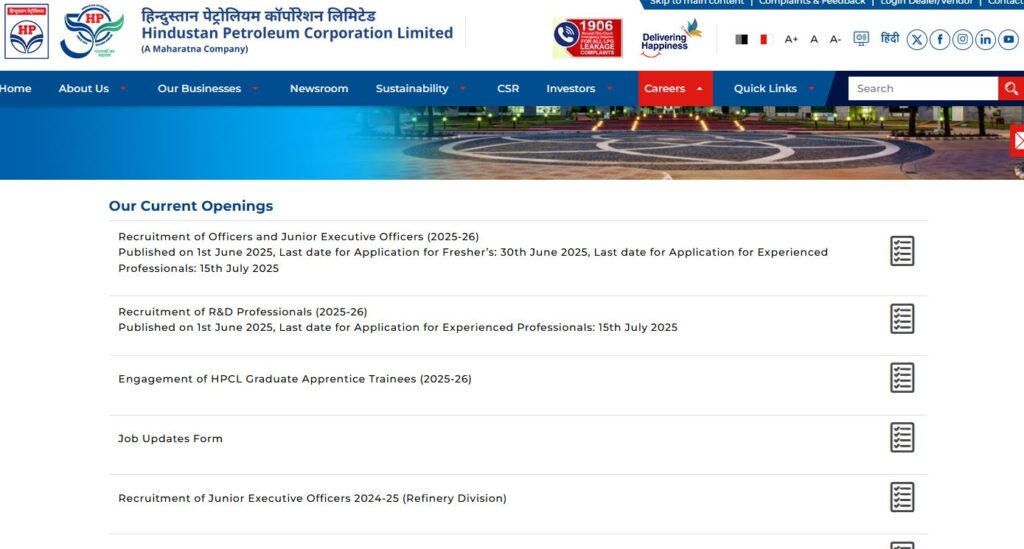Open the Job Updates Form link
This screenshot has height=549, width=1024.
pos(170,438)
